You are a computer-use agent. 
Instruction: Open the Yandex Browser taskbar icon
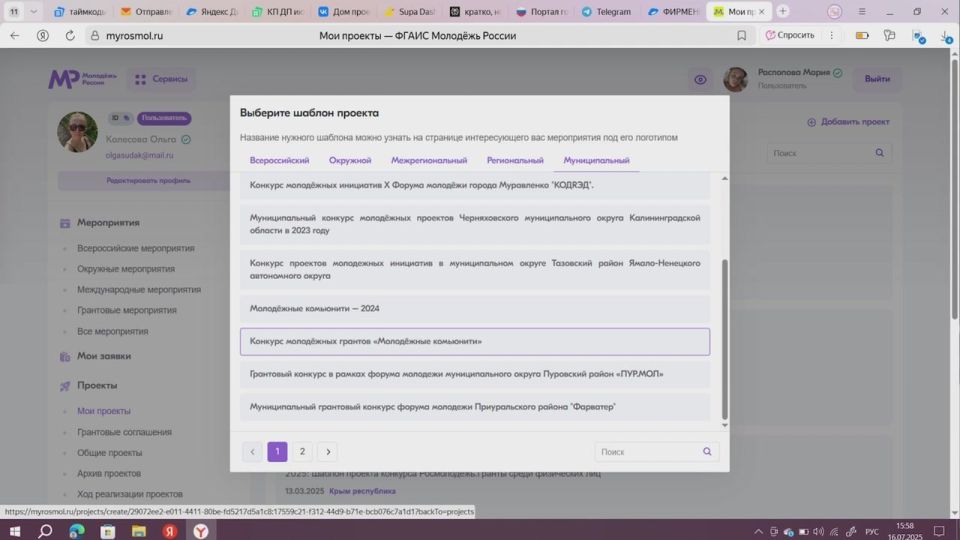point(201,531)
